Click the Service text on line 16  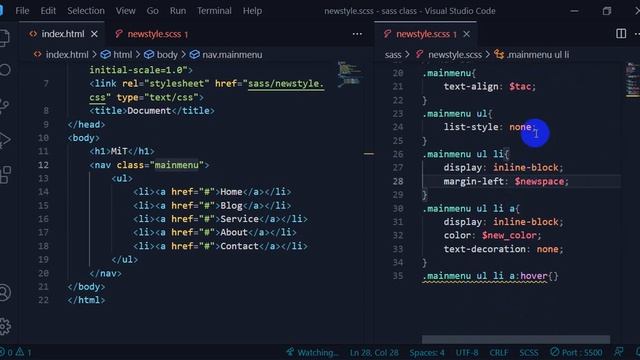point(239,219)
